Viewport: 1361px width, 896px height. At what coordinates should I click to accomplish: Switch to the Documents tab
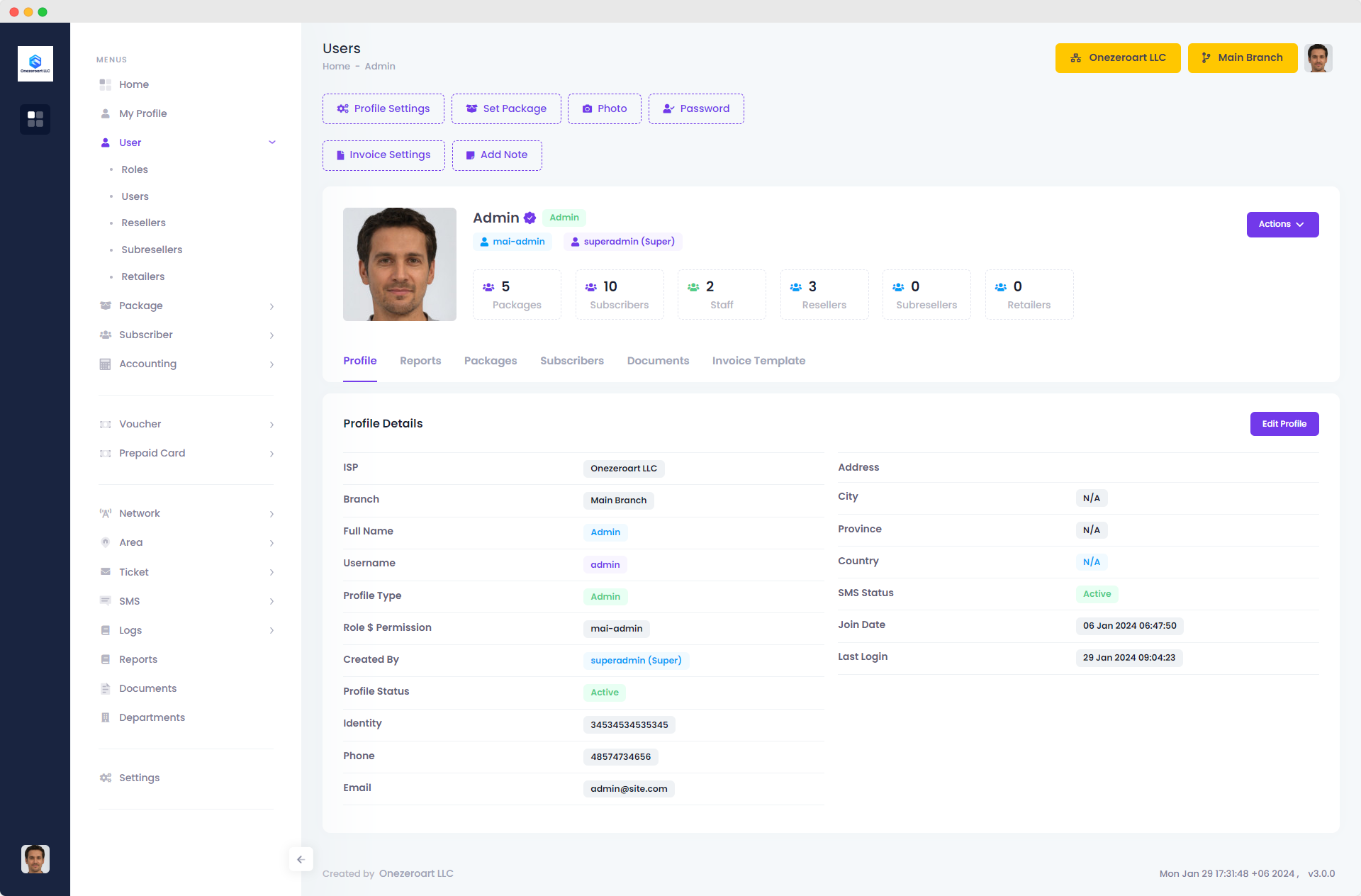click(x=658, y=361)
